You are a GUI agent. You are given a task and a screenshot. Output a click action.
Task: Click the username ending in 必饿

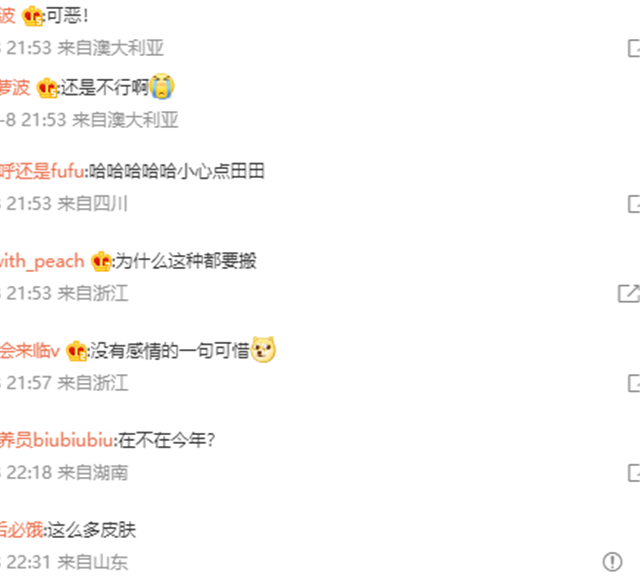click(x=22, y=530)
